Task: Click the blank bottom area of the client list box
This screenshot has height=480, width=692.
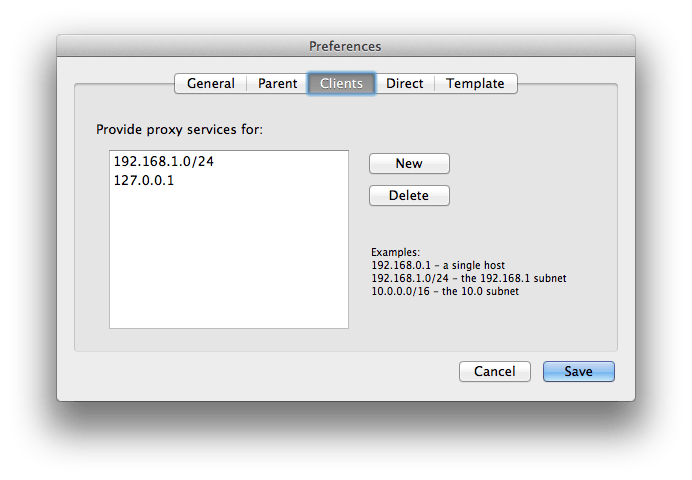Action: tap(228, 312)
